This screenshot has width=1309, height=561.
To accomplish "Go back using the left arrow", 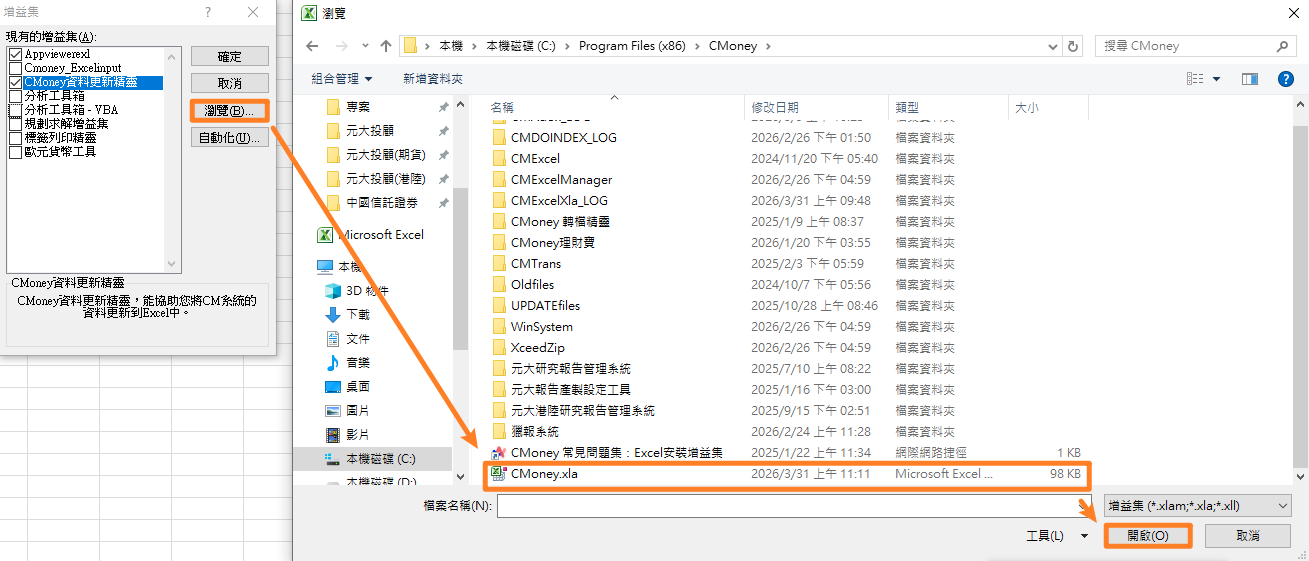I will [312, 46].
